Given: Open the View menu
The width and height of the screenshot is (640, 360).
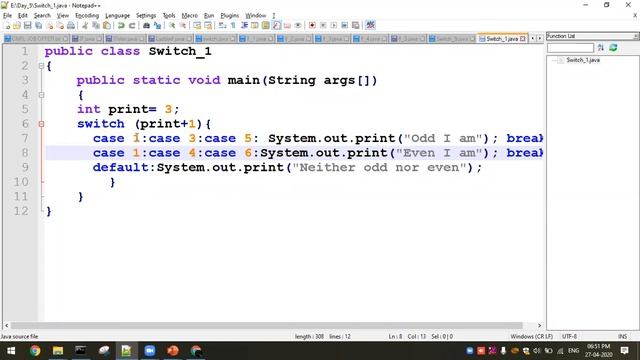Looking at the screenshot, I should 62,16.
